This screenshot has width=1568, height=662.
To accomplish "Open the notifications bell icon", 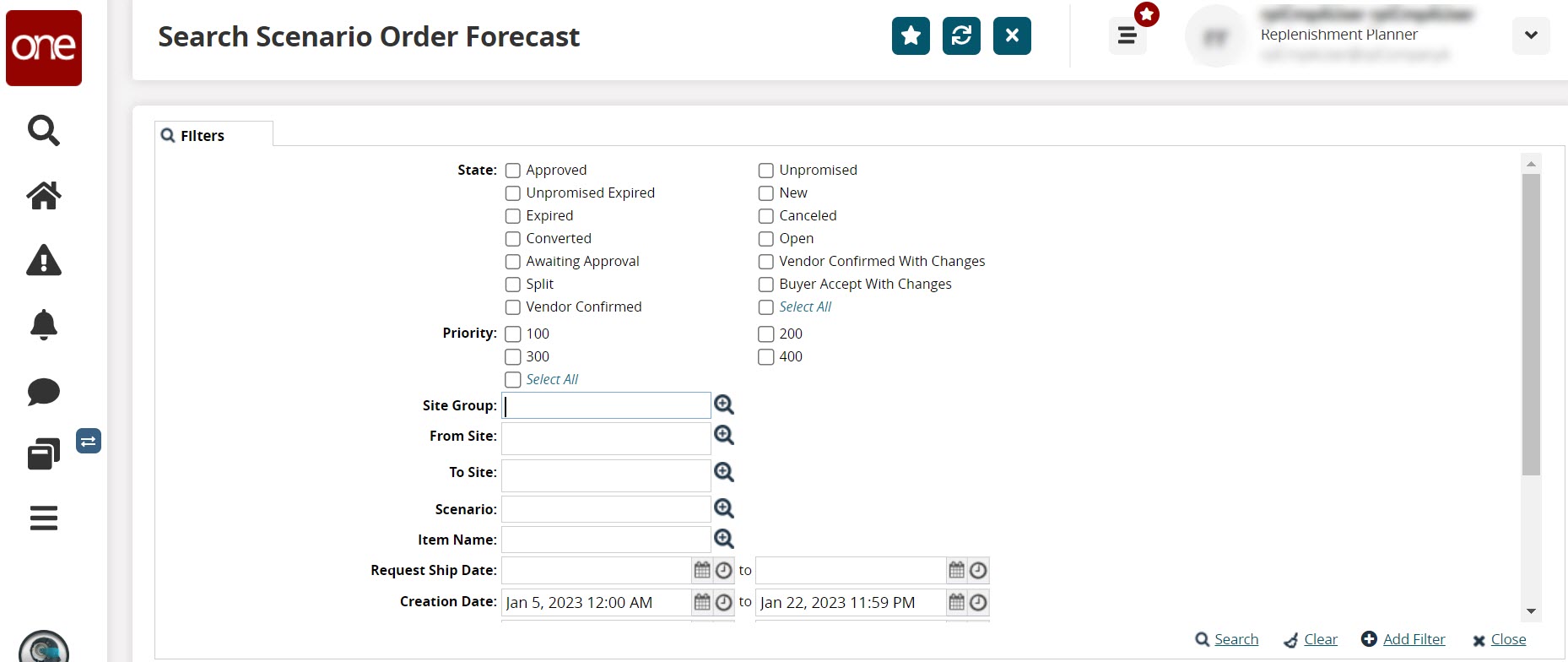I will 44,325.
